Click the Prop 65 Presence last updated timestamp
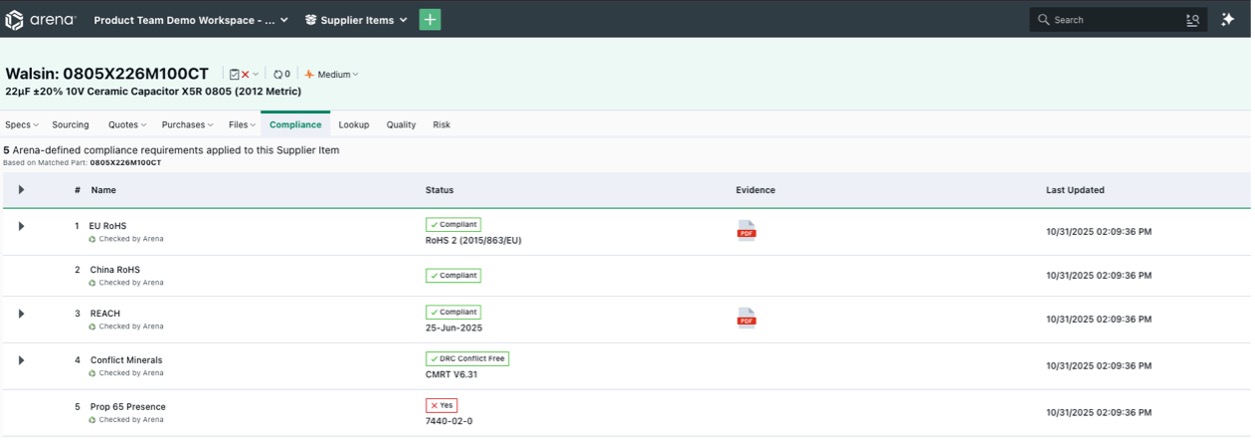This screenshot has width=1255, height=440. click(1098, 413)
